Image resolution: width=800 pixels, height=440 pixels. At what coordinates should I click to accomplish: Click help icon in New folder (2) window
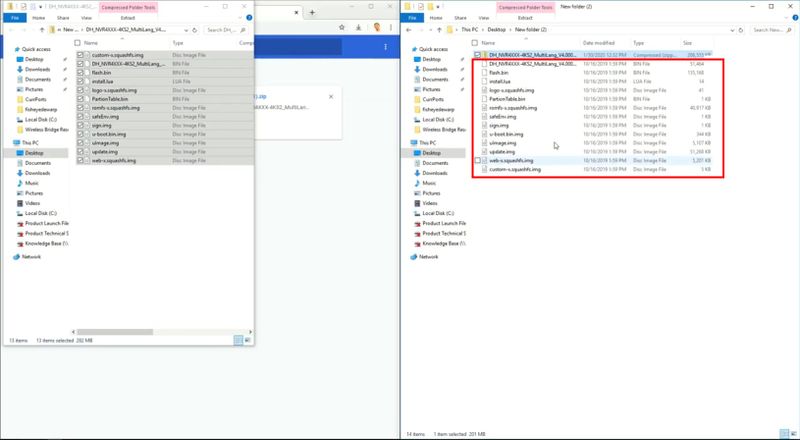[794, 17]
